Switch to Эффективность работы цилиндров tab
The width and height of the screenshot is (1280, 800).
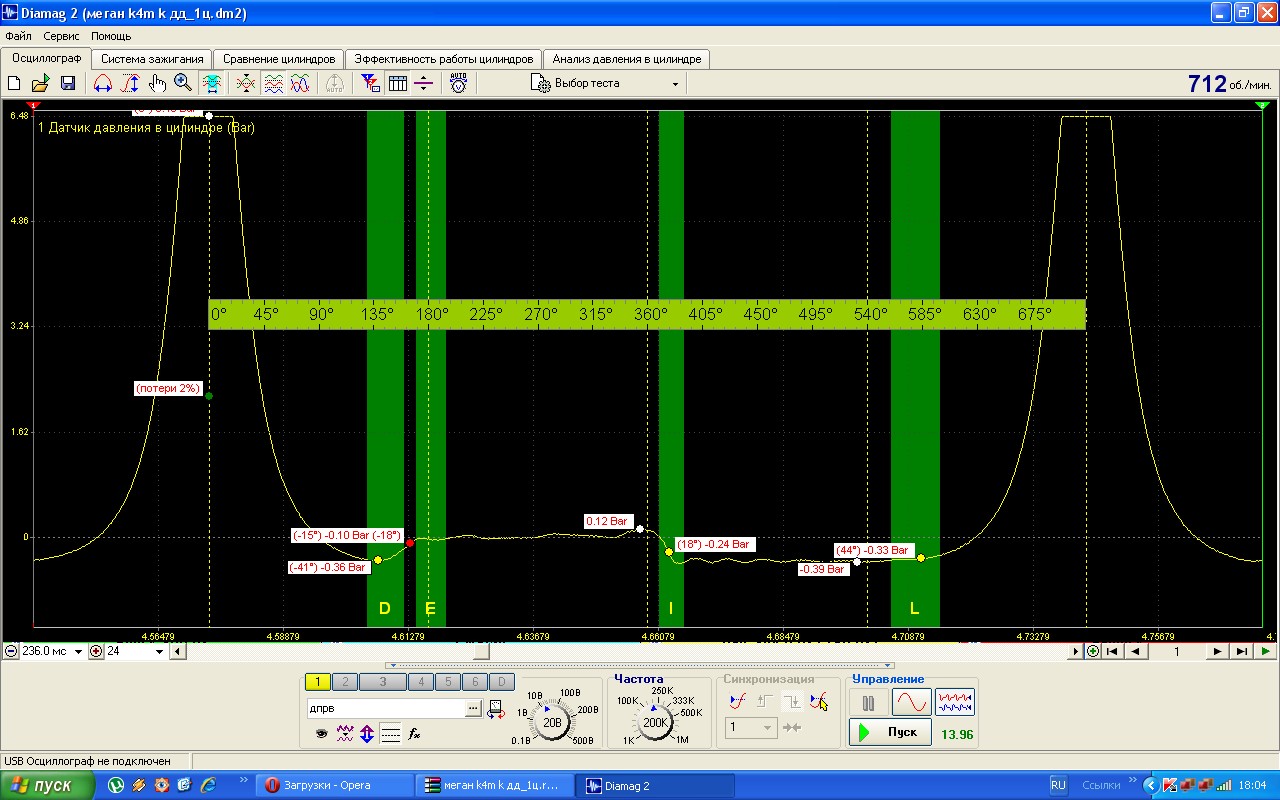(x=444, y=59)
